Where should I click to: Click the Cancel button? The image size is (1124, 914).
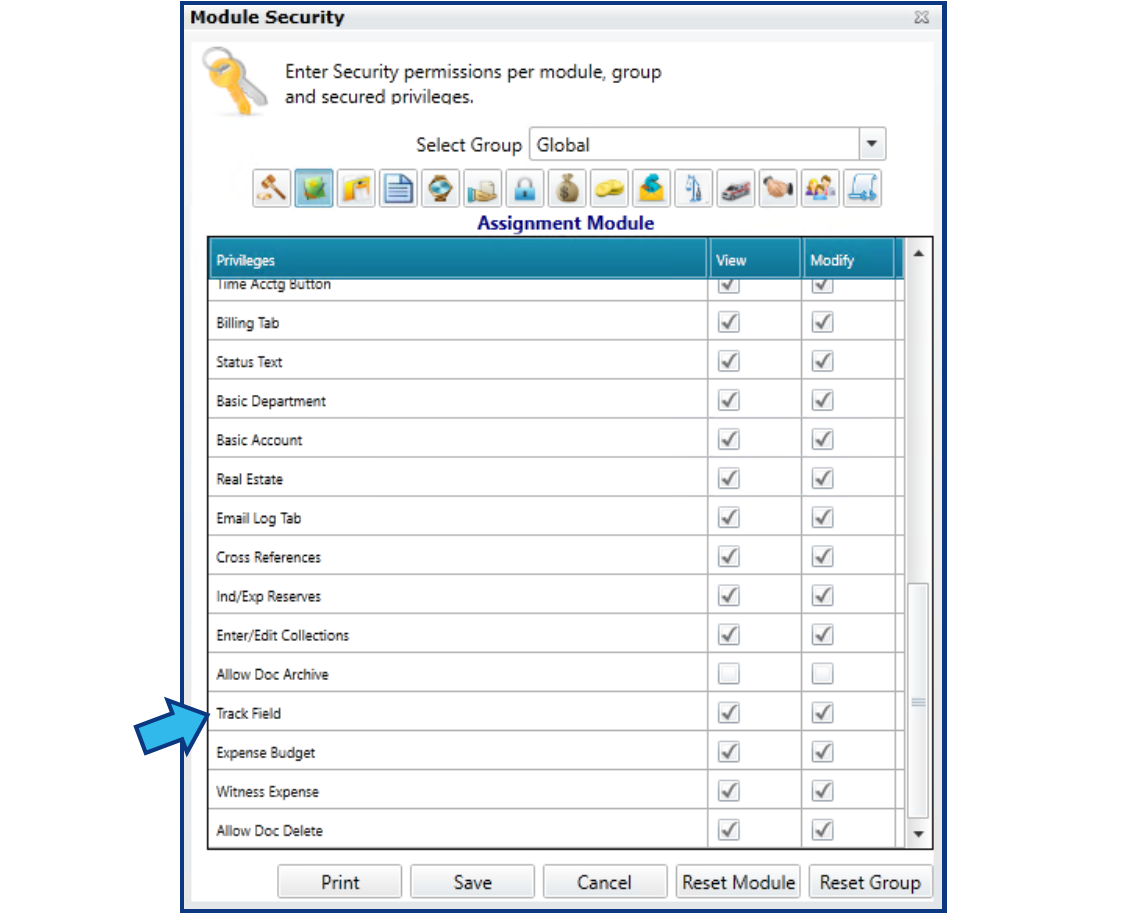point(605,882)
